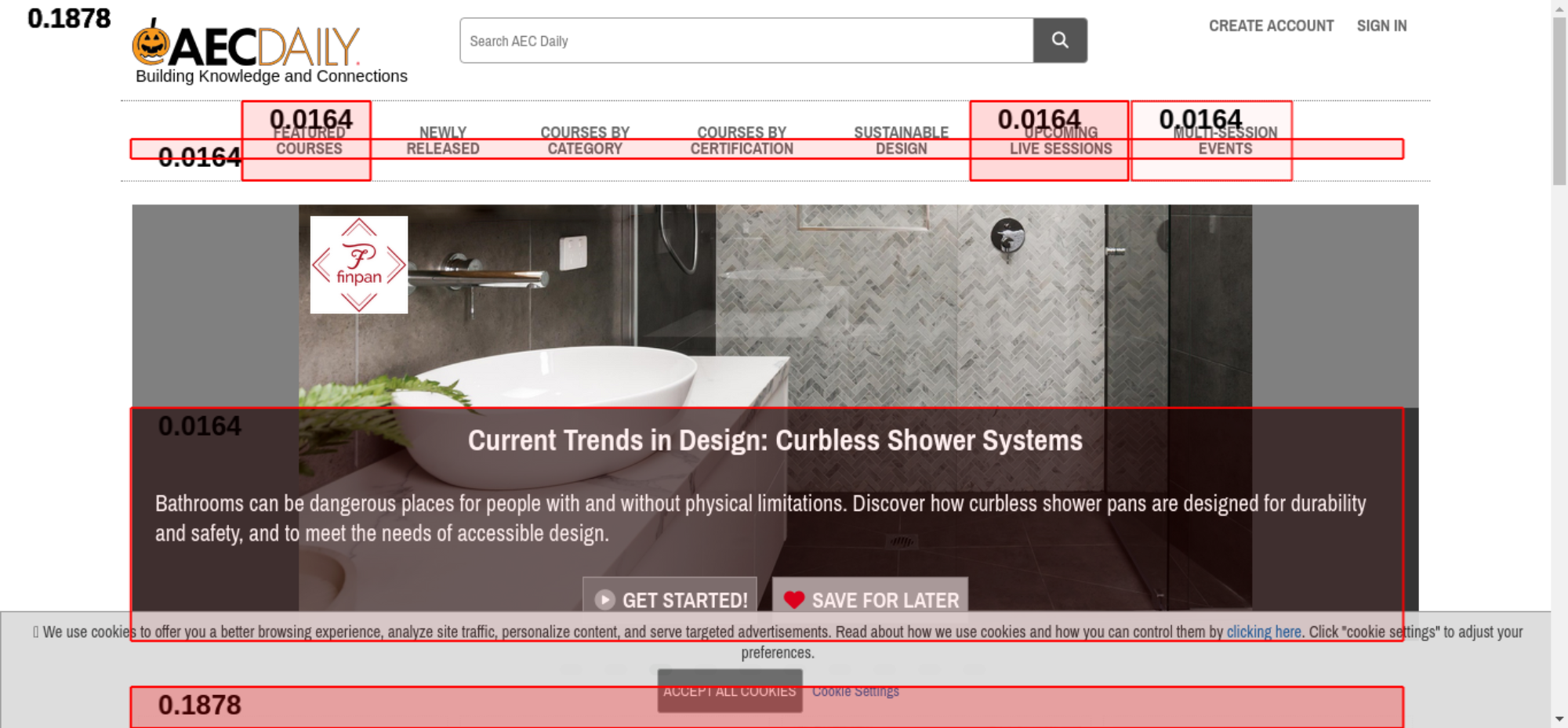
Task: Click the finpan sponsor logo
Action: [x=359, y=265]
